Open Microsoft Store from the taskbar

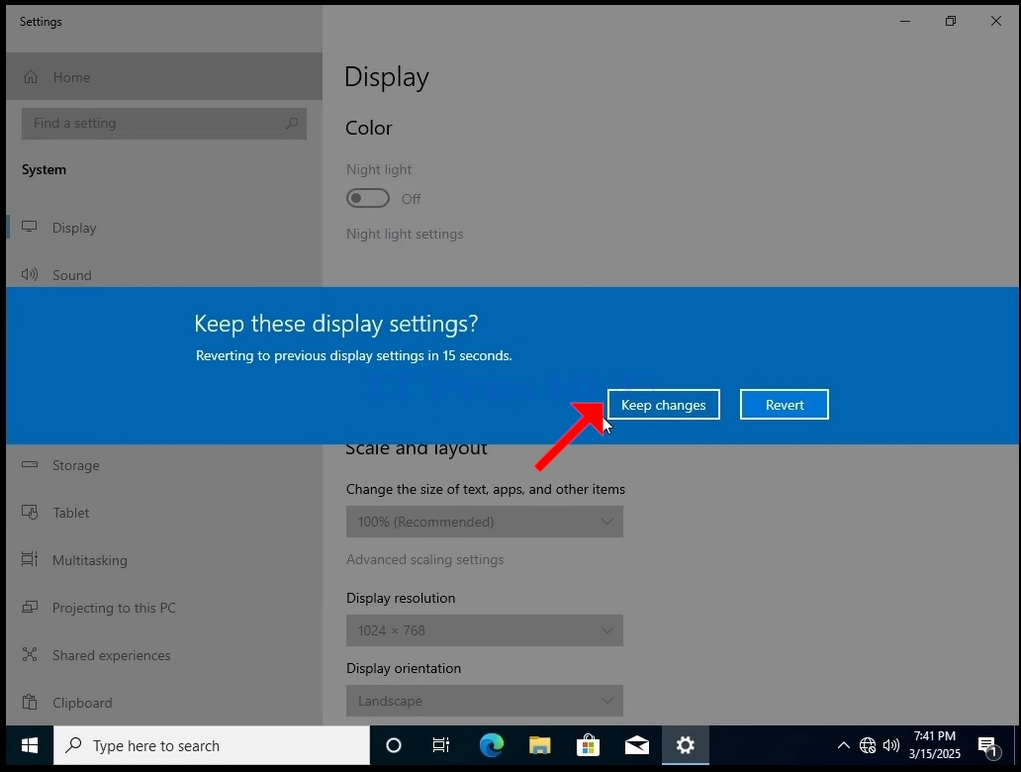pos(588,745)
